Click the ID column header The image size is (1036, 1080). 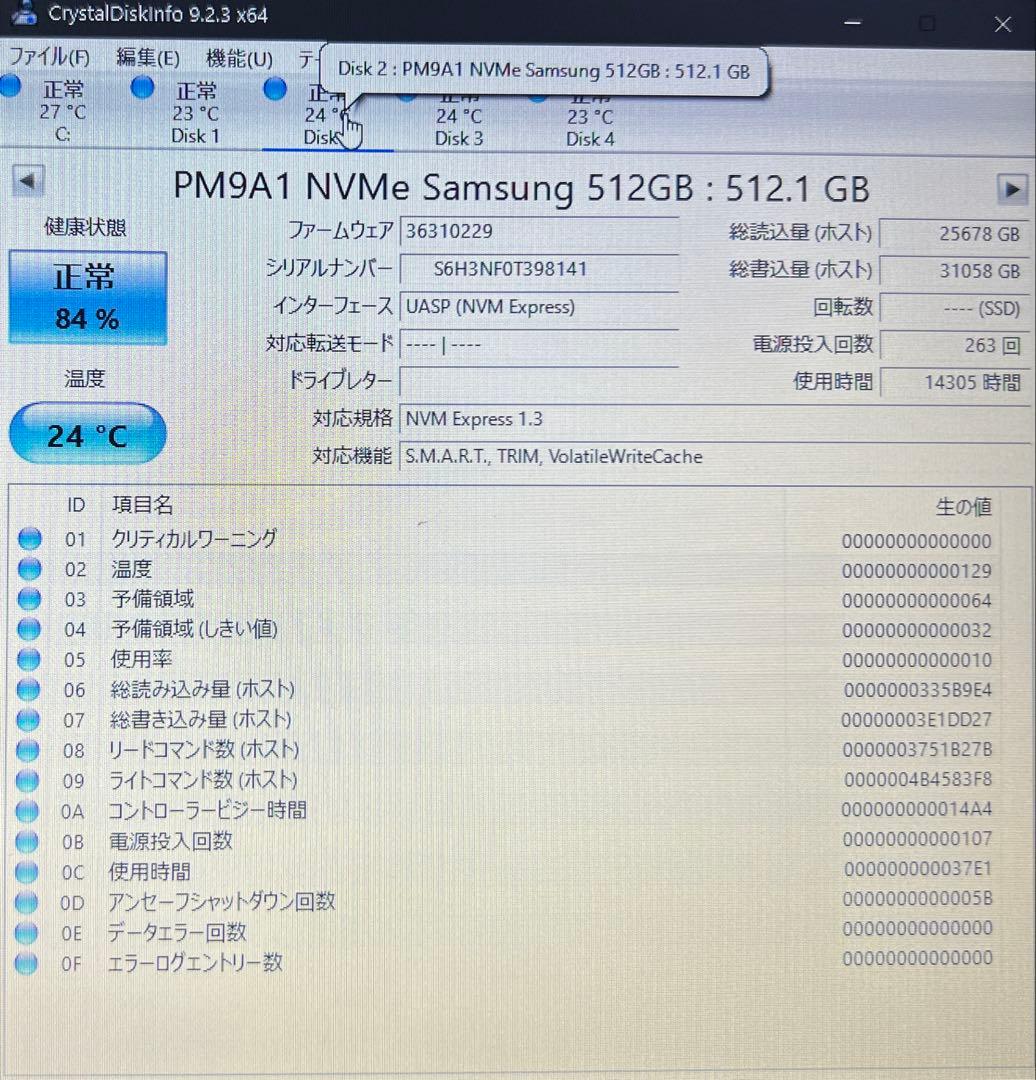(76, 505)
